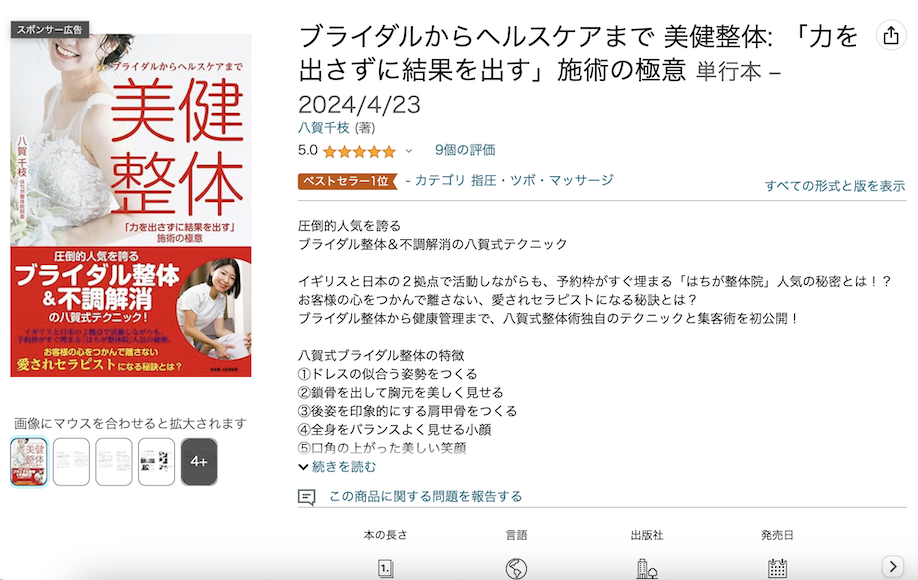The image size is (918, 580).
Task: Open category 指圧・ツボ・マッサージ link
Action: click(542, 180)
